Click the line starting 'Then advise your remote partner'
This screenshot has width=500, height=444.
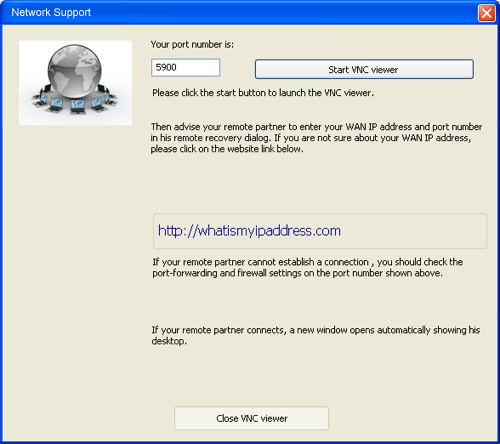(x=316, y=127)
